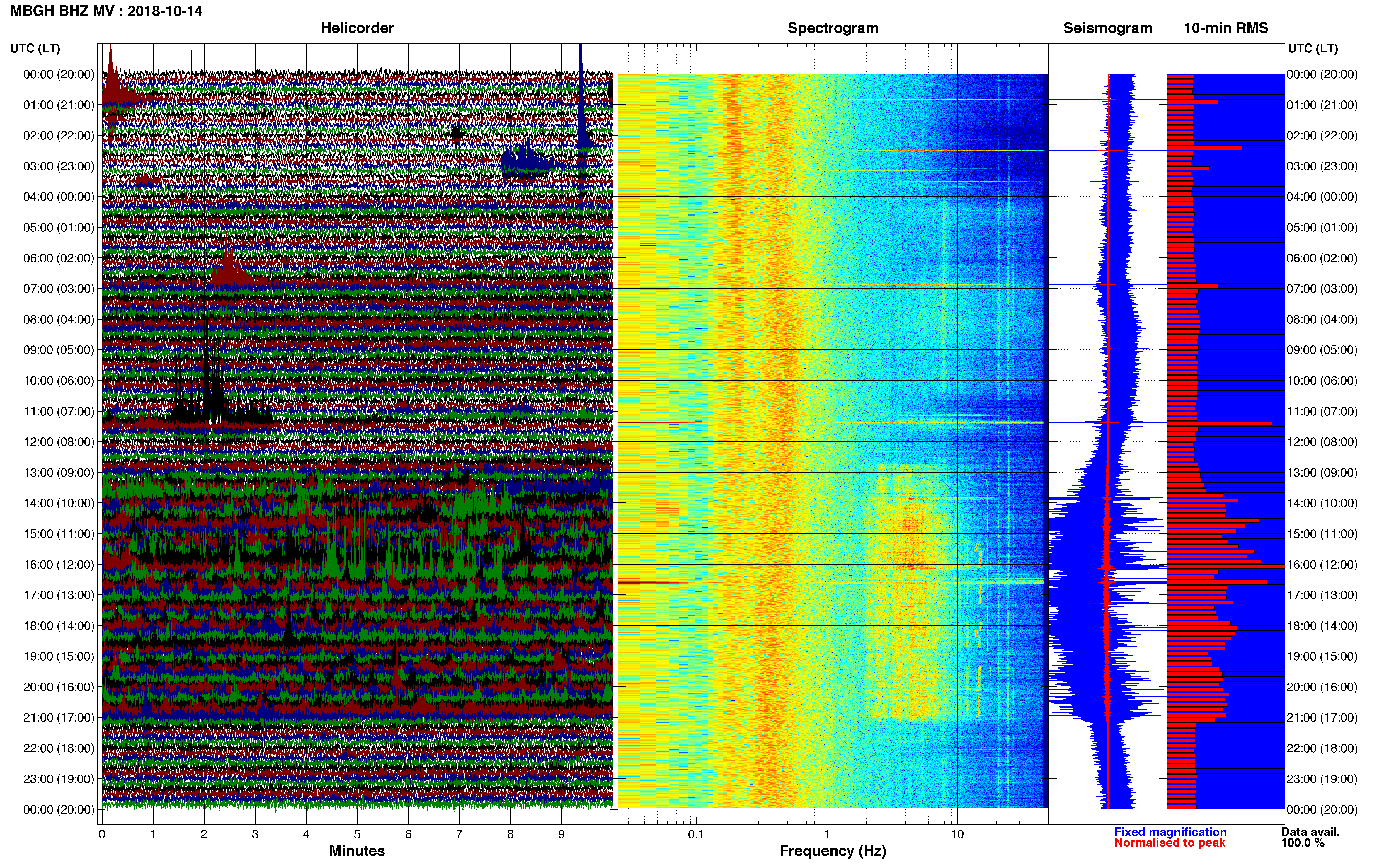Click helicorder time label 15:00 (11:00)
The width and height of the screenshot is (1389, 868).
[x=59, y=534]
